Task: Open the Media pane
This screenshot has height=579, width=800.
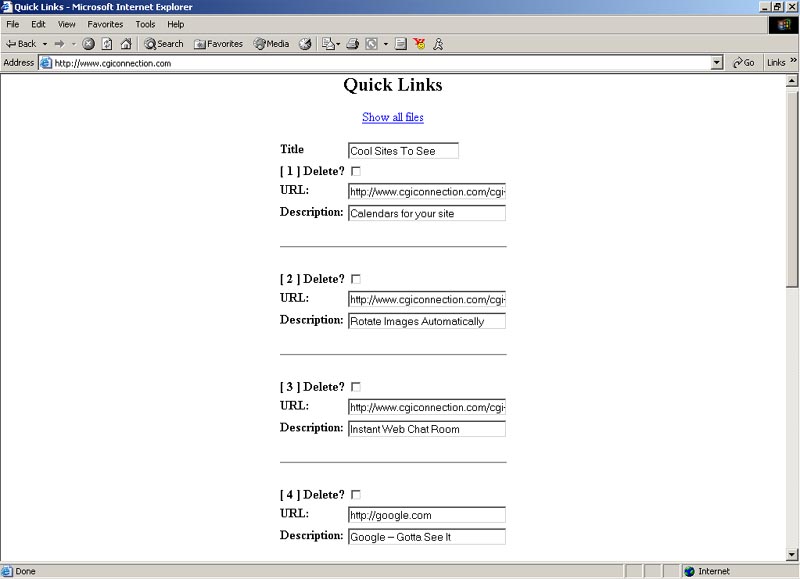Action: tap(271, 44)
